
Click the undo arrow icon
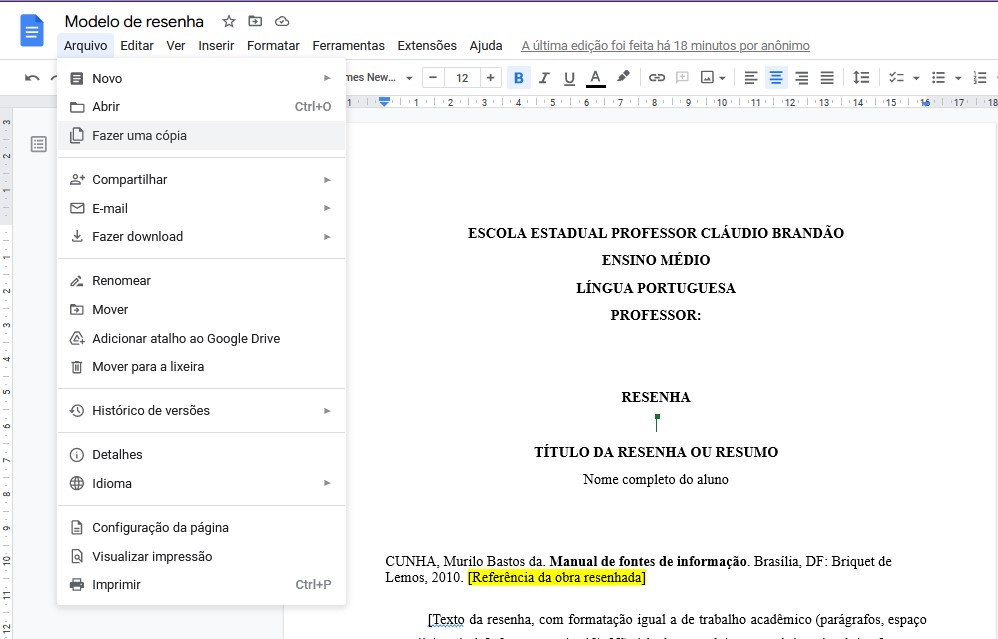tap(32, 78)
